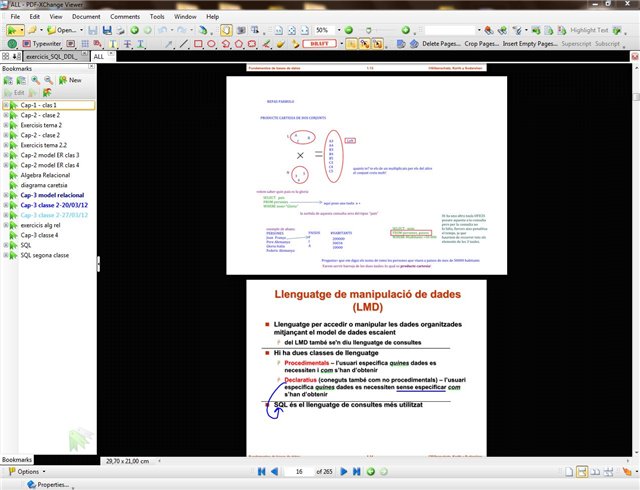This screenshot has width=640, height=490.
Task: Select the Arrow drawing tool
Action: tap(169, 43)
